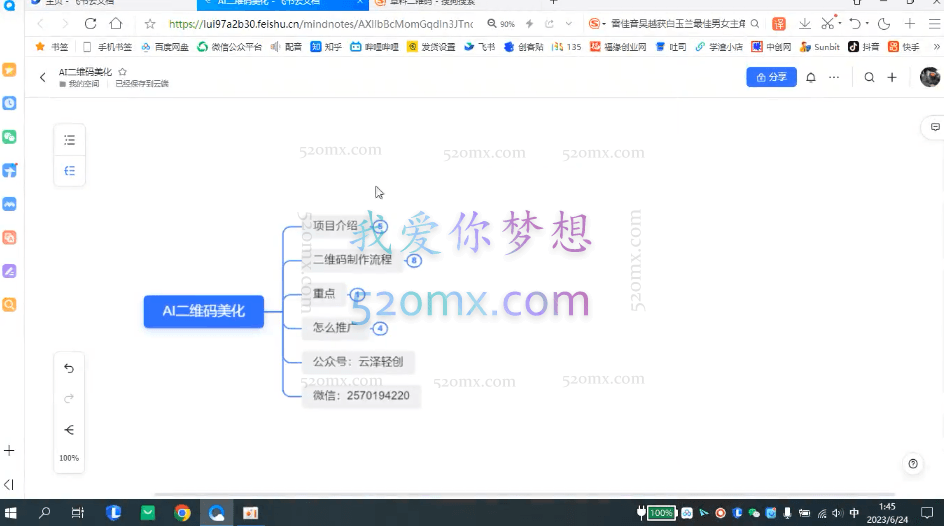
Task: Open the 飞书 bookmark
Action: [479, 46]
